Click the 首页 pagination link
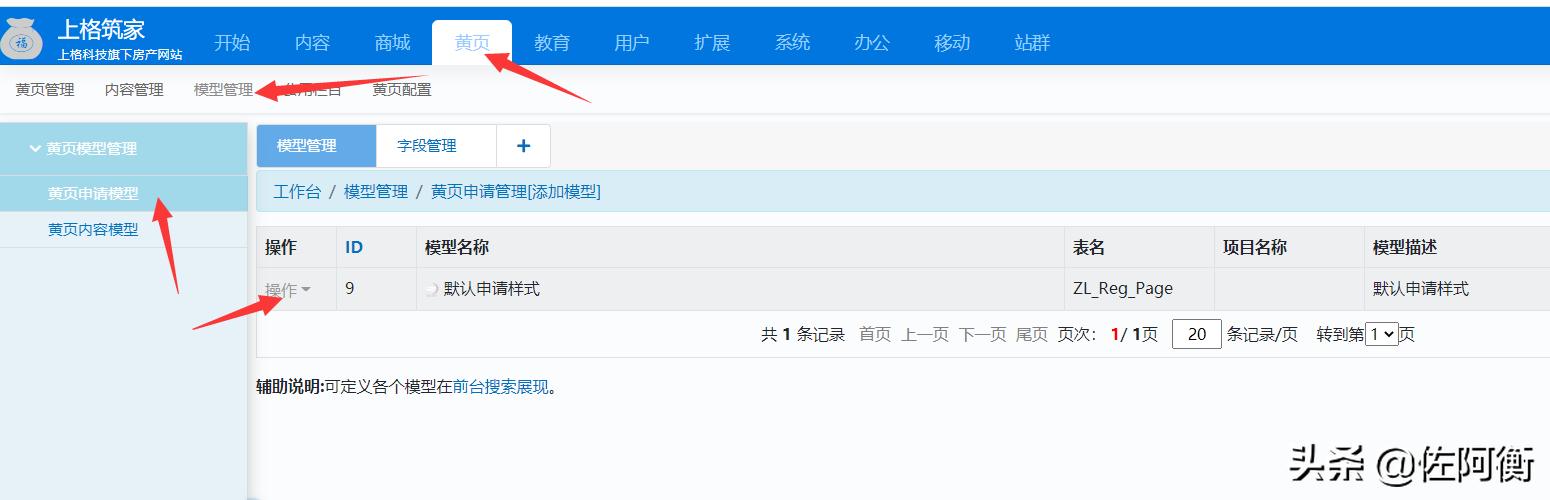This screenshot has width=1550, height=500. point(875,334)
